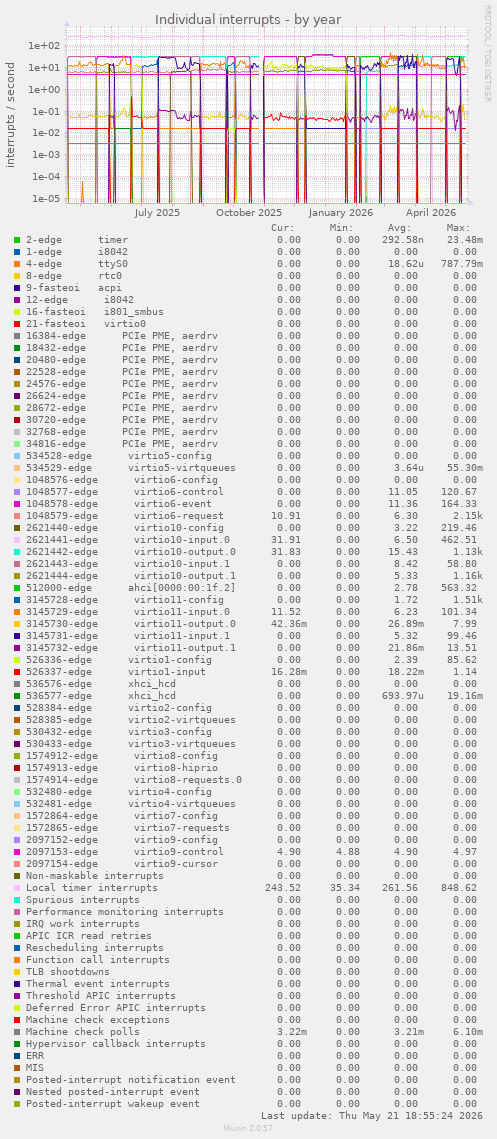The width and height of the screenshot is (497, 1139).
Task: Click the April 2026 x-axis label
Action: pos(431,213)
